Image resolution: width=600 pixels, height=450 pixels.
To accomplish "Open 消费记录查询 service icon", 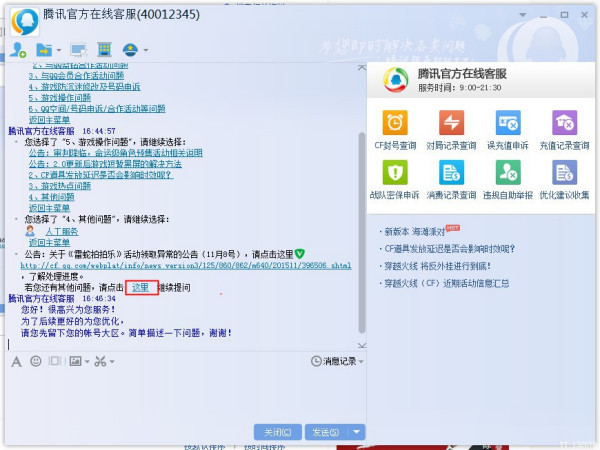I will coord(451,172).
